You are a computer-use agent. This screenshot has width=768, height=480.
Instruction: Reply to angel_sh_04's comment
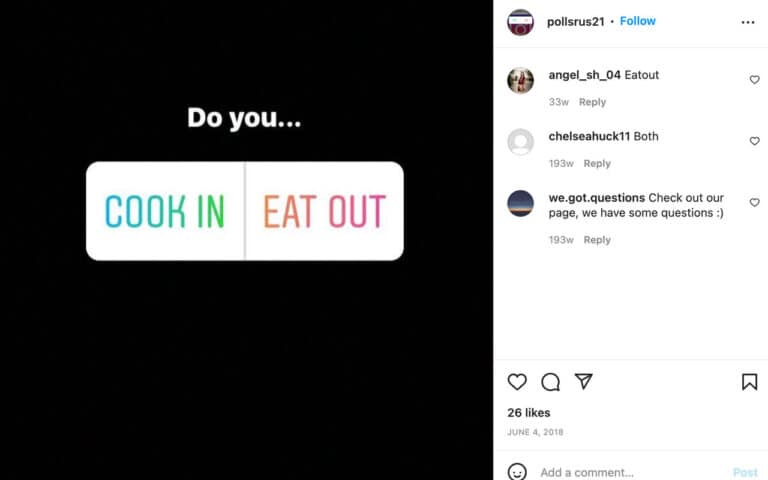coord(592,102)
